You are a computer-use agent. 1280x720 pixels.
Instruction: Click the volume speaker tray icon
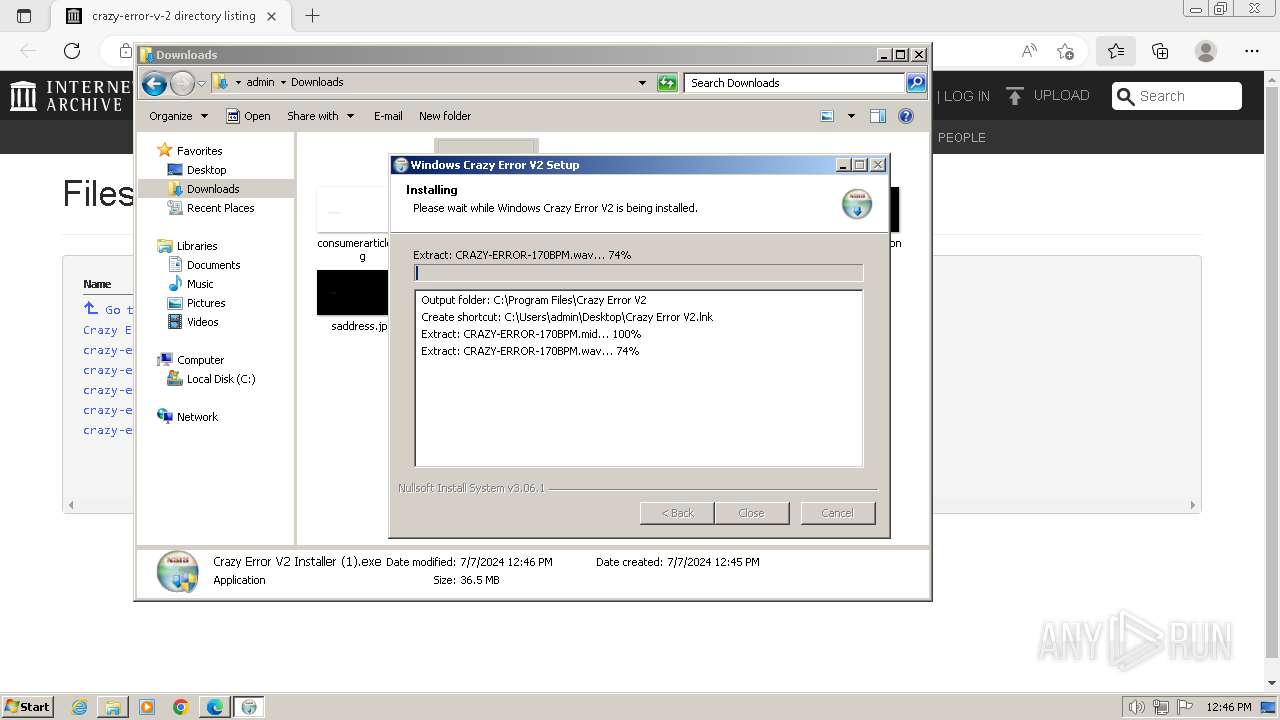[1136, 707]
